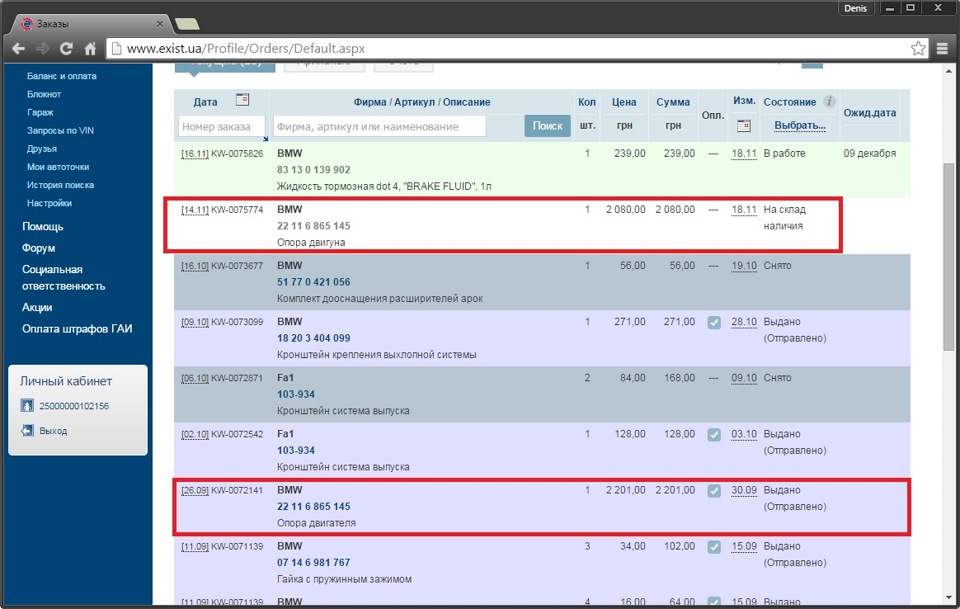Click the Номер заказа input field
The width and height of the screenshot is (960, 609).
[221, 127]
